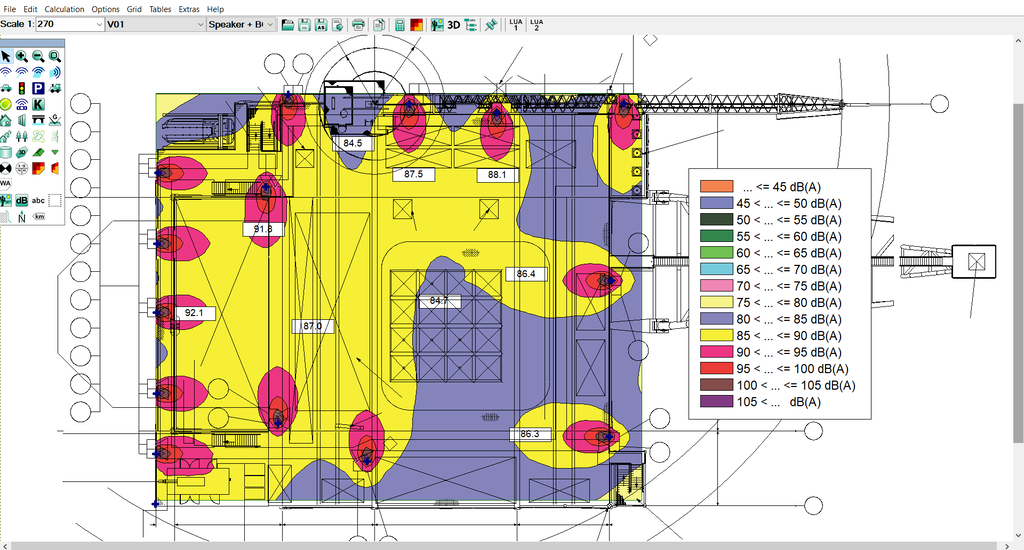The height and width of the screenshot is (550, 1024).
Task: Select the arrow pointer tool
Action: coord(6,57)
